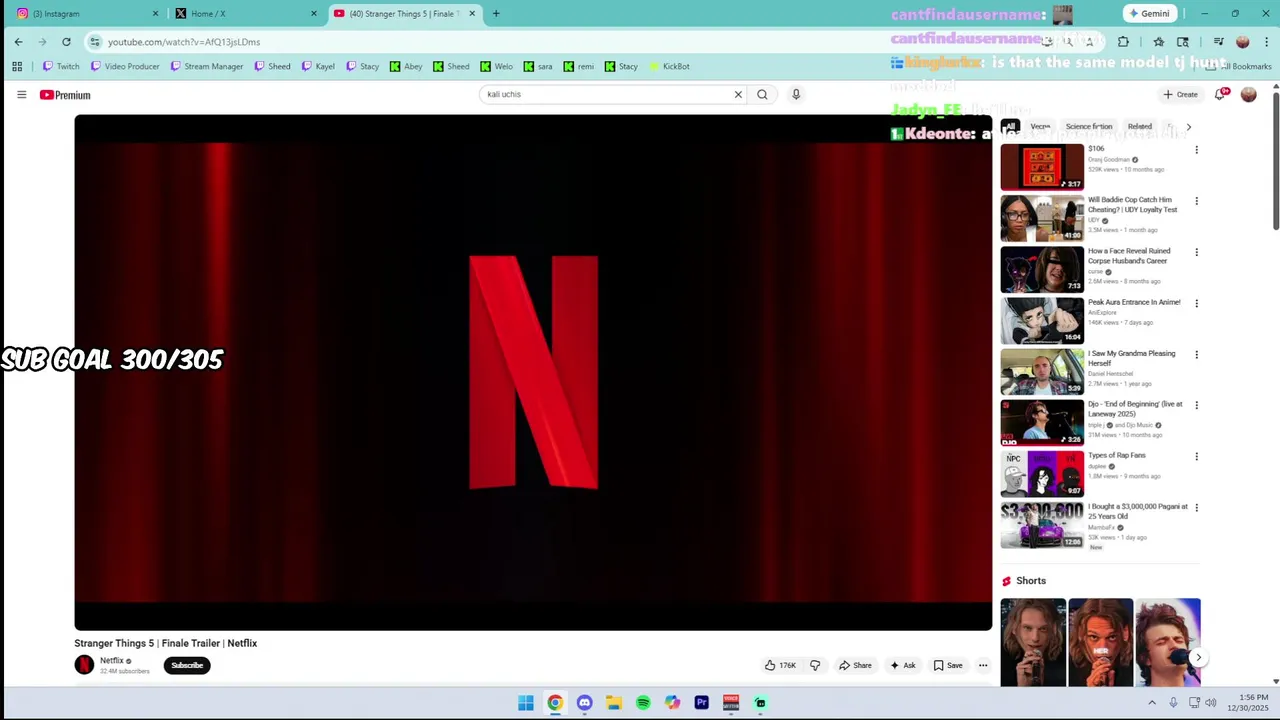Select the Vecna filter chip
Image resolution: width=1280 pixels, height=720 pixels.
(x=1040, y=127)
